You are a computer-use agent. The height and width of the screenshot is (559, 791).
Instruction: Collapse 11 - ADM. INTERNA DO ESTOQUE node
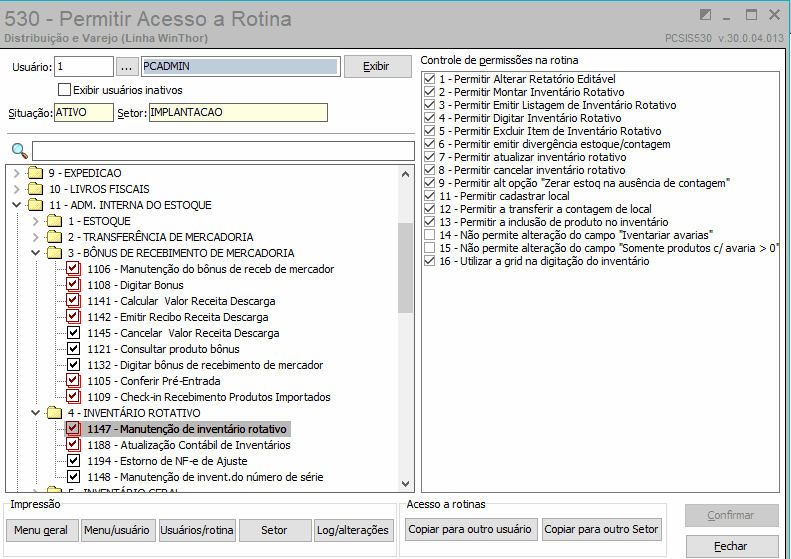pos(17,205)
